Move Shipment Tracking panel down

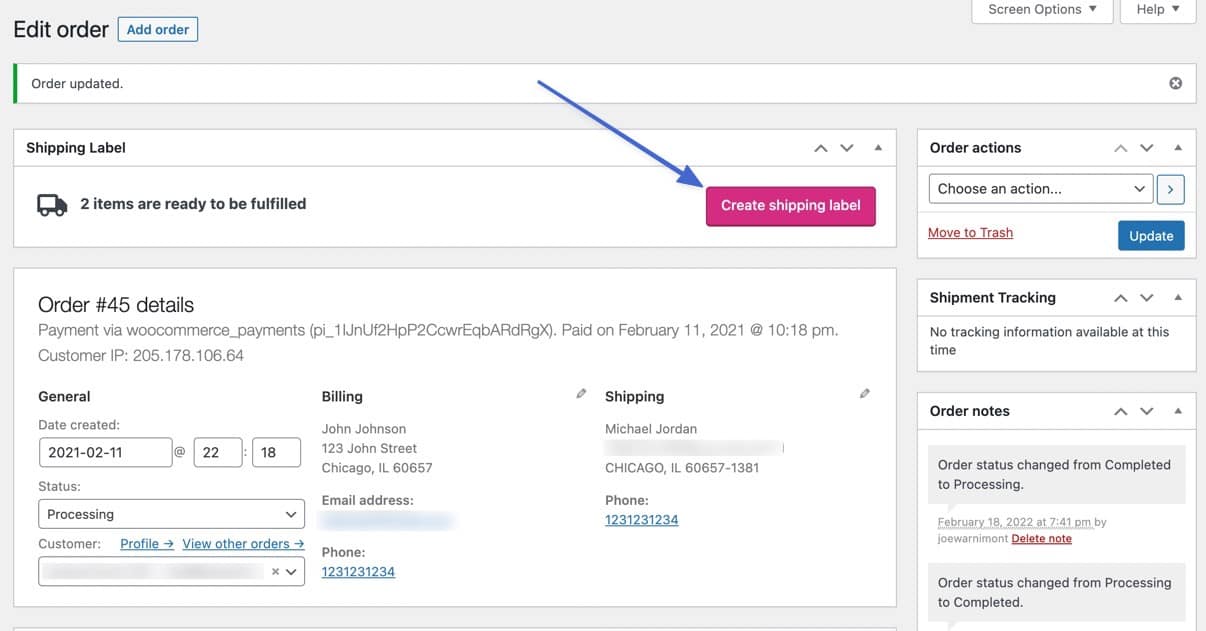pos(1147,298)
